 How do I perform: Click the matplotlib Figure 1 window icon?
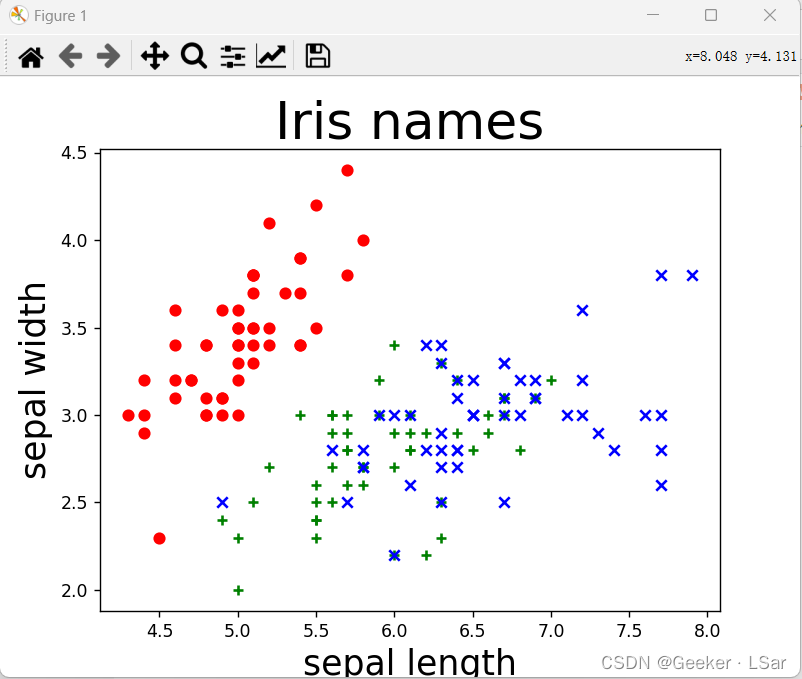coord(18,15)
